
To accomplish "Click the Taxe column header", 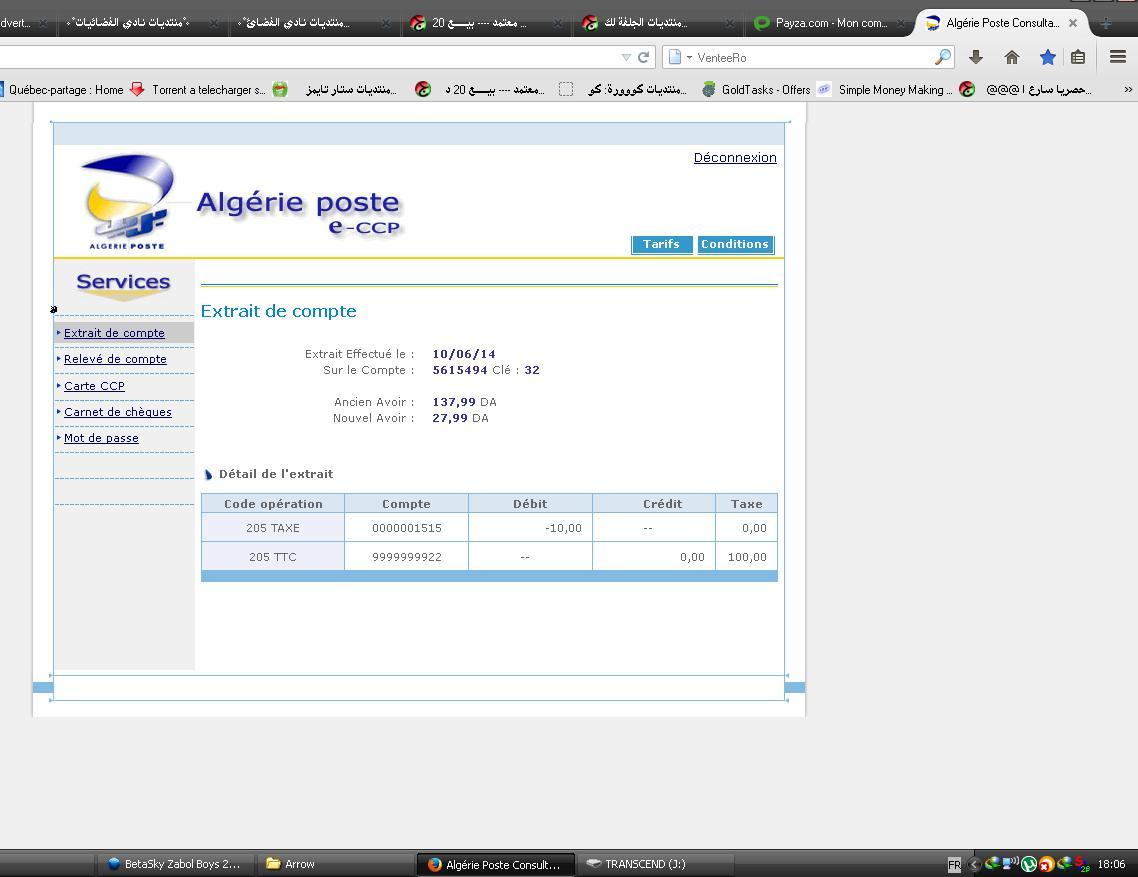I will coord(747,504).
